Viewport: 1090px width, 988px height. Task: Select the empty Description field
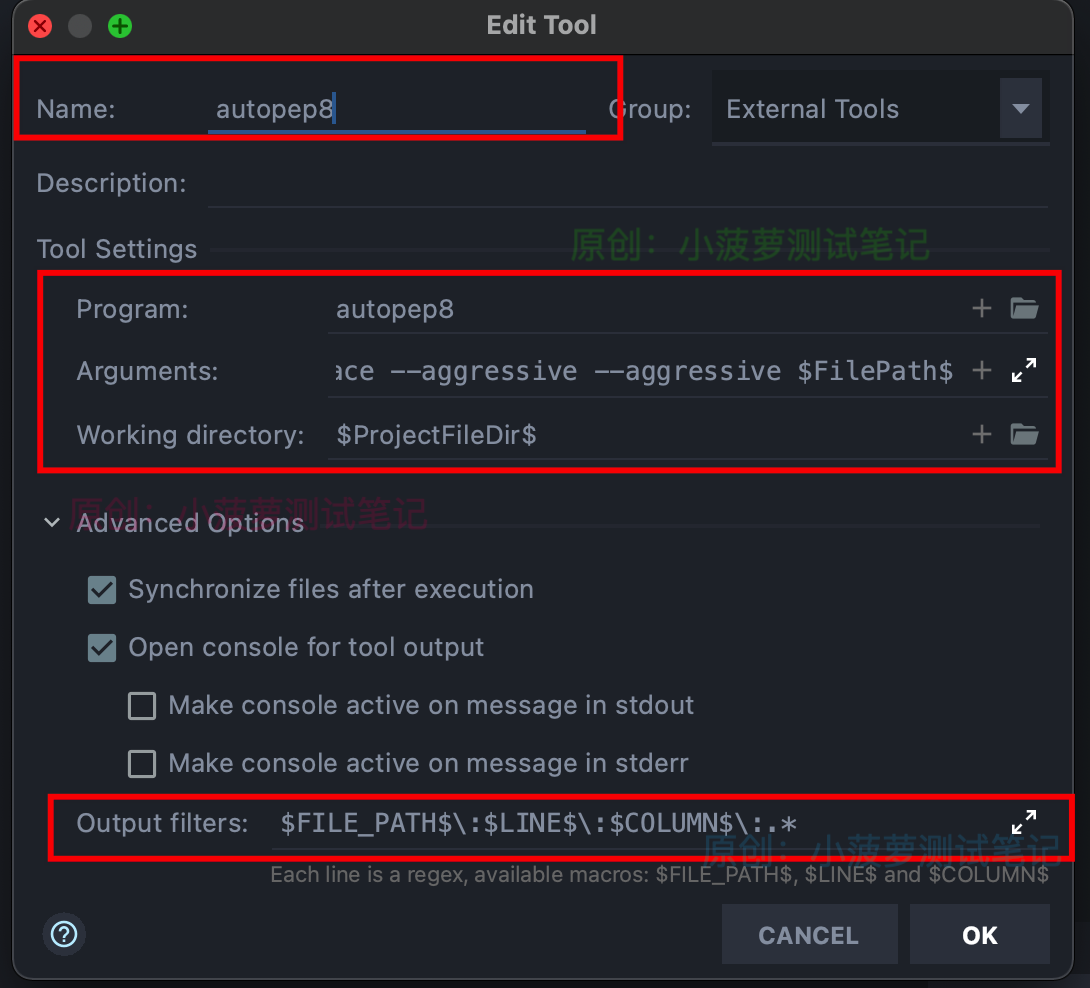pyautogui.click(x=500, y=183)
